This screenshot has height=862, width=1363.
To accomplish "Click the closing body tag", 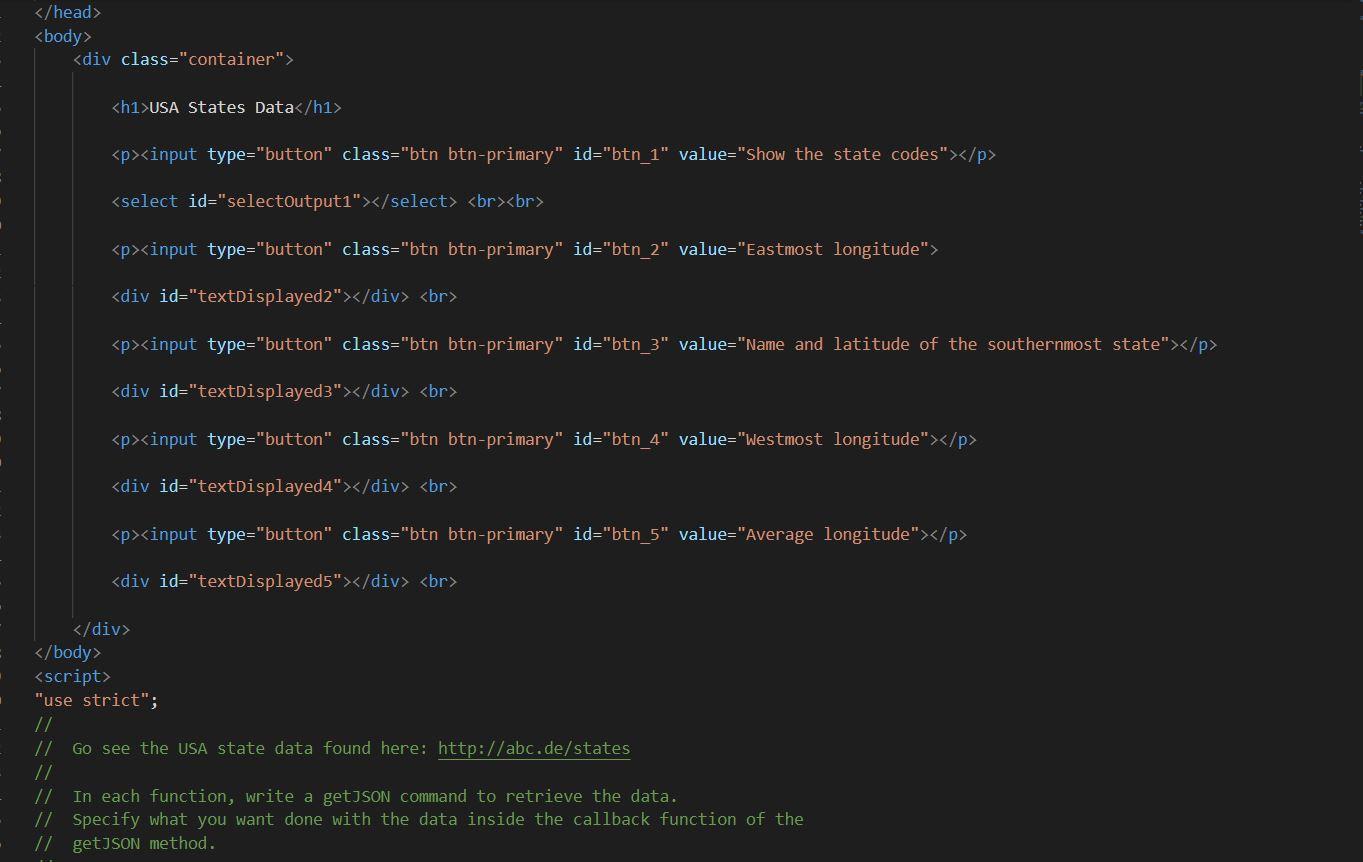I will tap(67, 652).
